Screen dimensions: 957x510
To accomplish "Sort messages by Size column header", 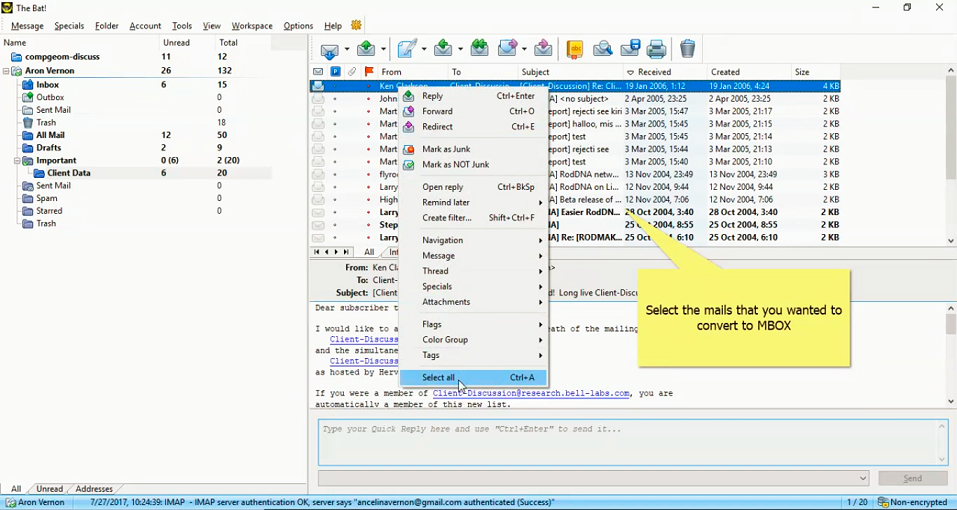I will (815, 71).
